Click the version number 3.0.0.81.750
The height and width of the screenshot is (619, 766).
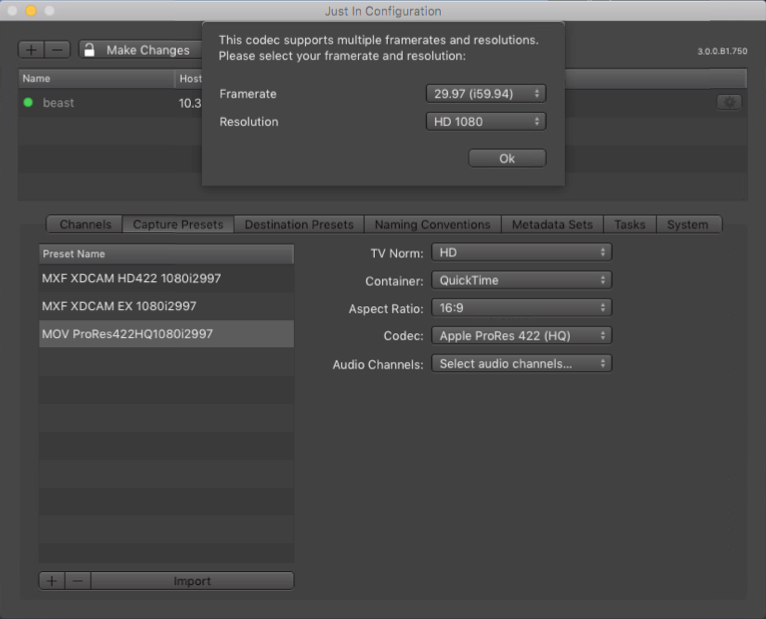(x=722, y=51)
